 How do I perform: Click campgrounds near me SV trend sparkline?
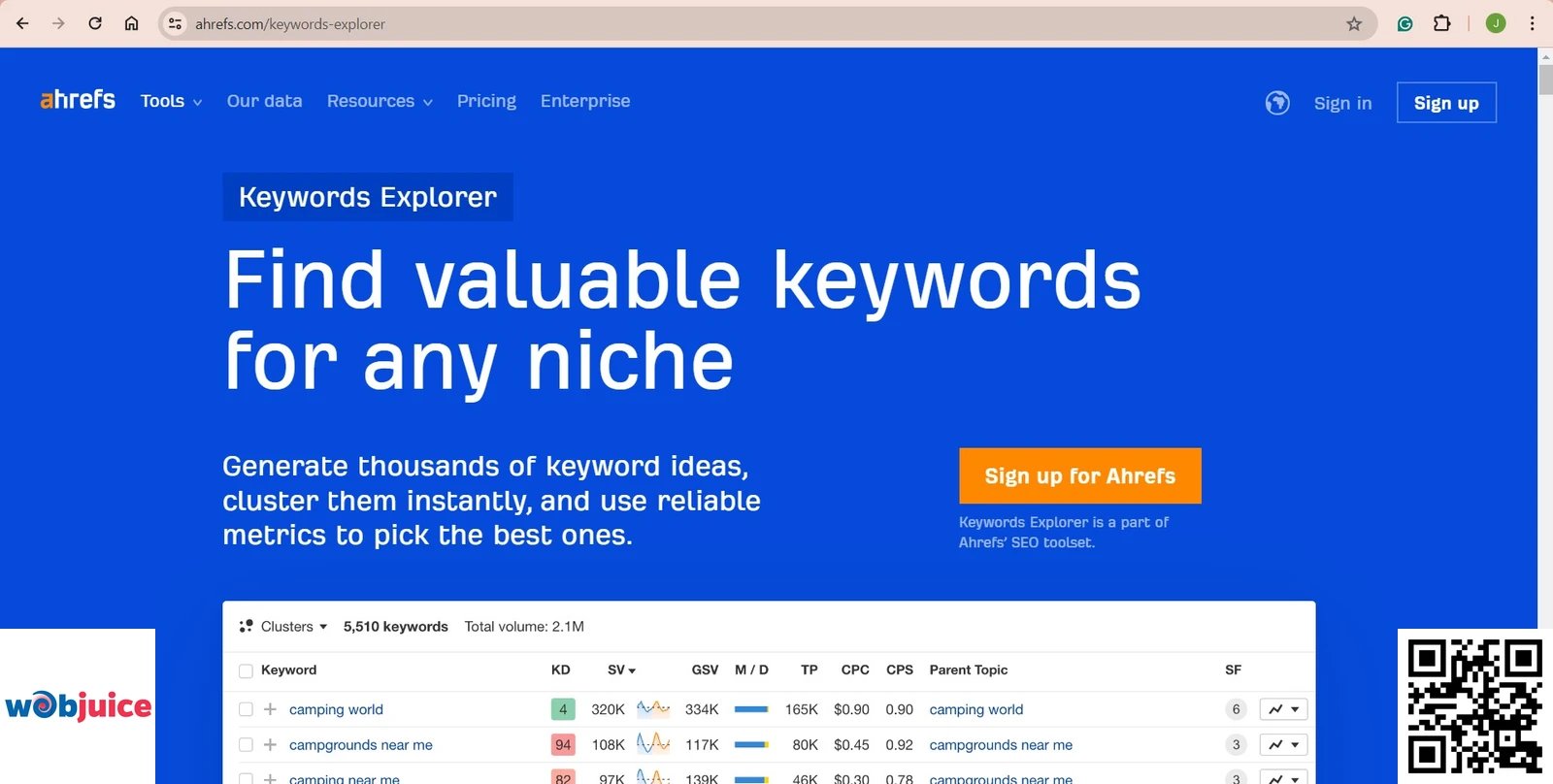pyautogui.click(x=653, y=744)
